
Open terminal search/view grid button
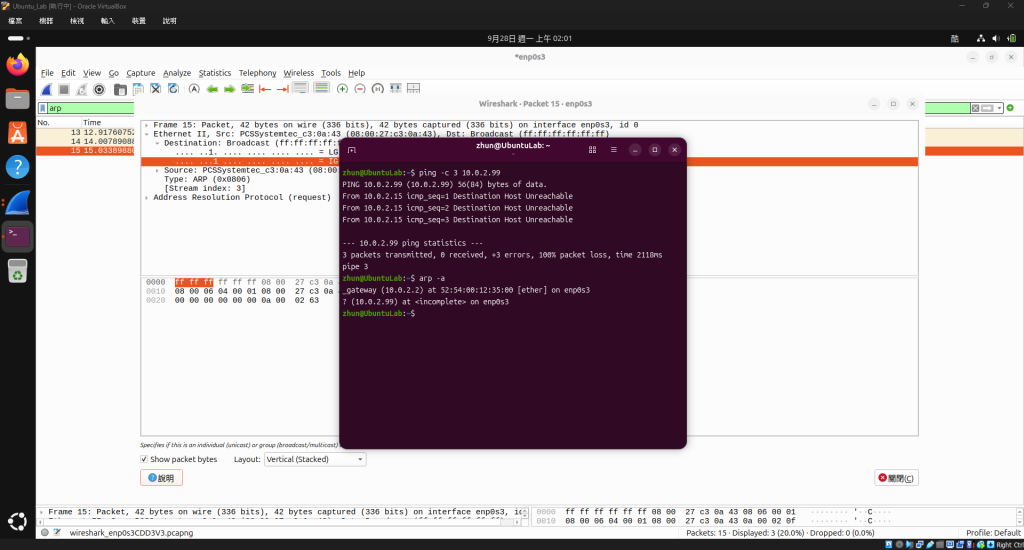592,150
